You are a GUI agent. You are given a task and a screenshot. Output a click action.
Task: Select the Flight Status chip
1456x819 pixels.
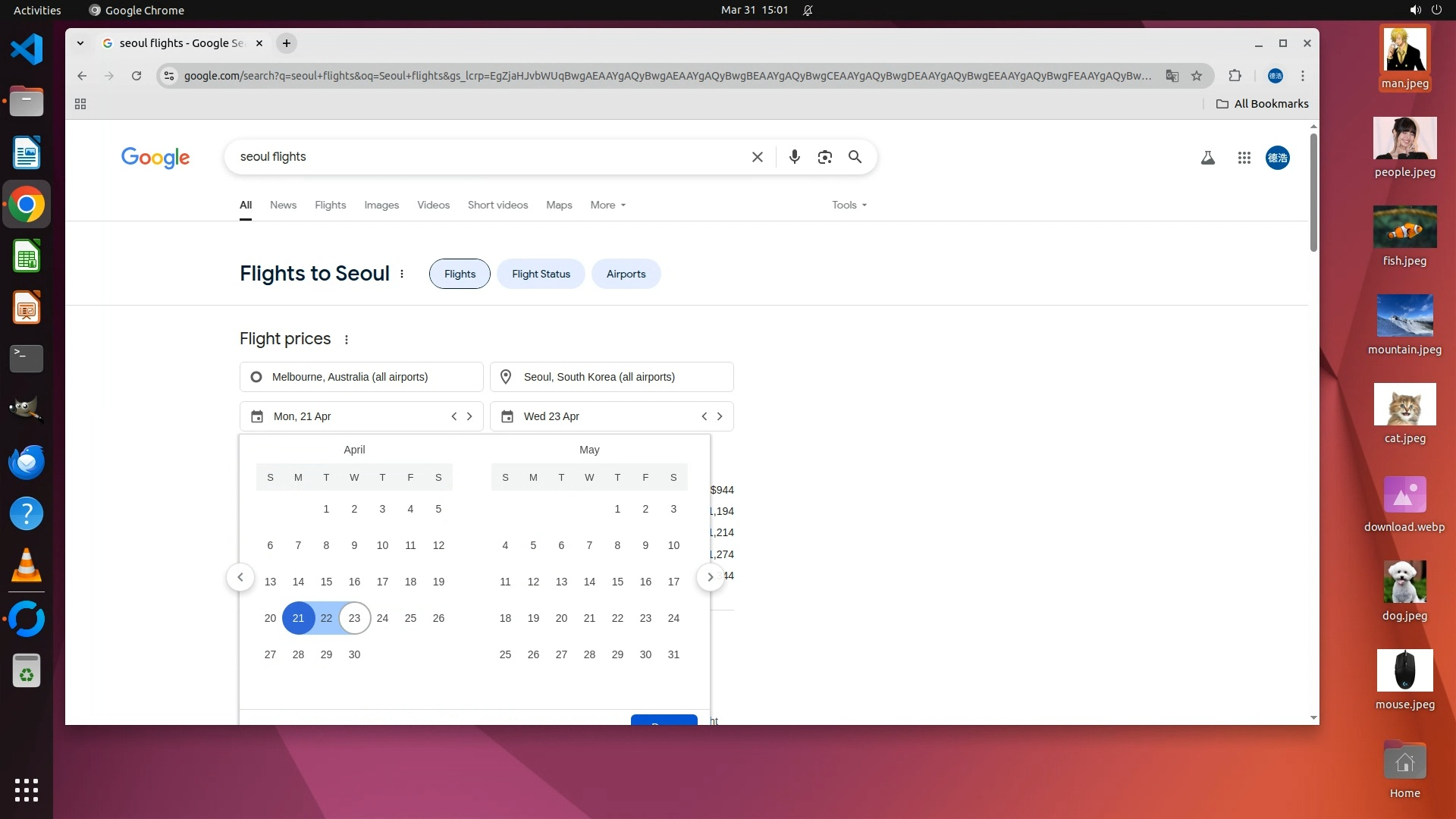click(541, 274)
